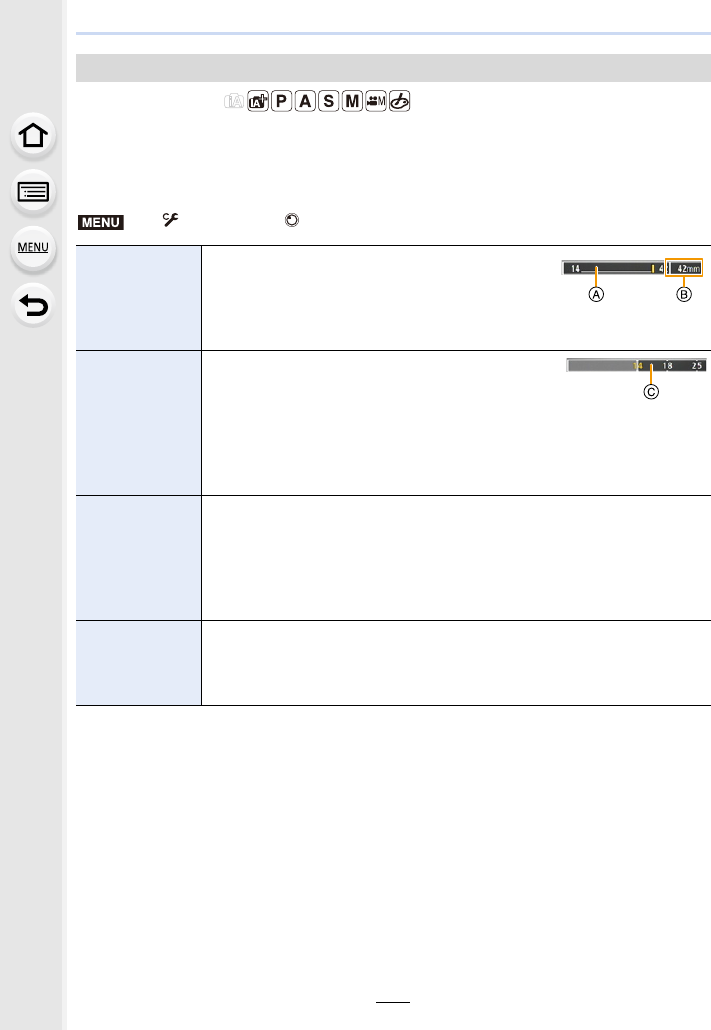Click the highlighted 42mm focal length box

click(x=684, y=268)
